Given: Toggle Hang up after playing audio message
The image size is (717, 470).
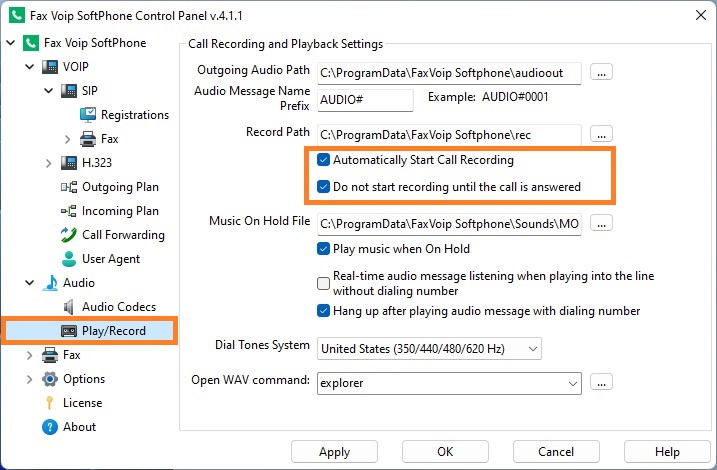Looking at the screenshot, I should pyautogui.click(x=323, y=311).
